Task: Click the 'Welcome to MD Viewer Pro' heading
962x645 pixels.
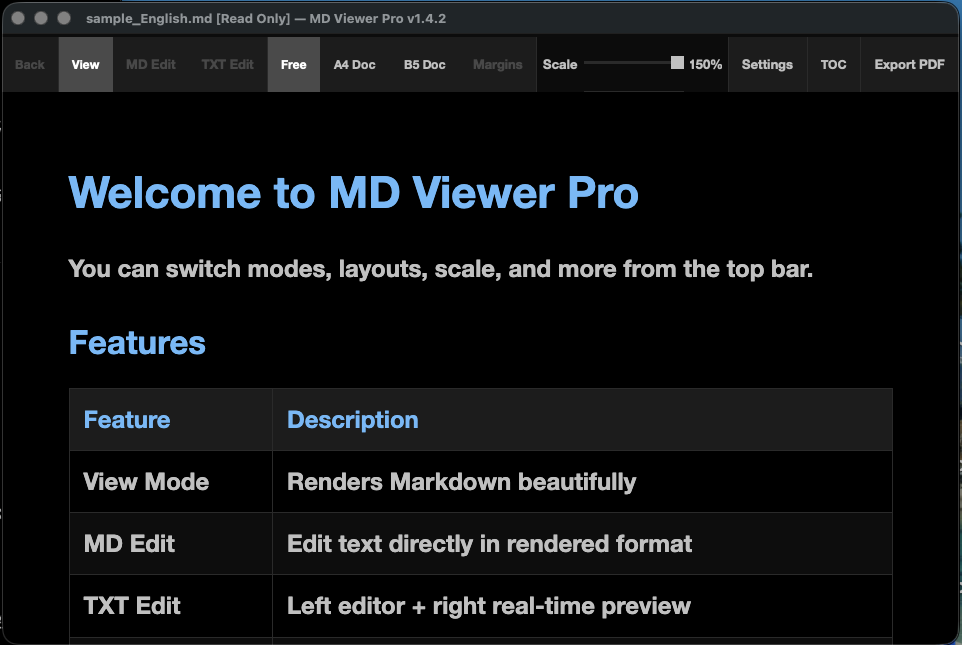Action: pos(353,193)
